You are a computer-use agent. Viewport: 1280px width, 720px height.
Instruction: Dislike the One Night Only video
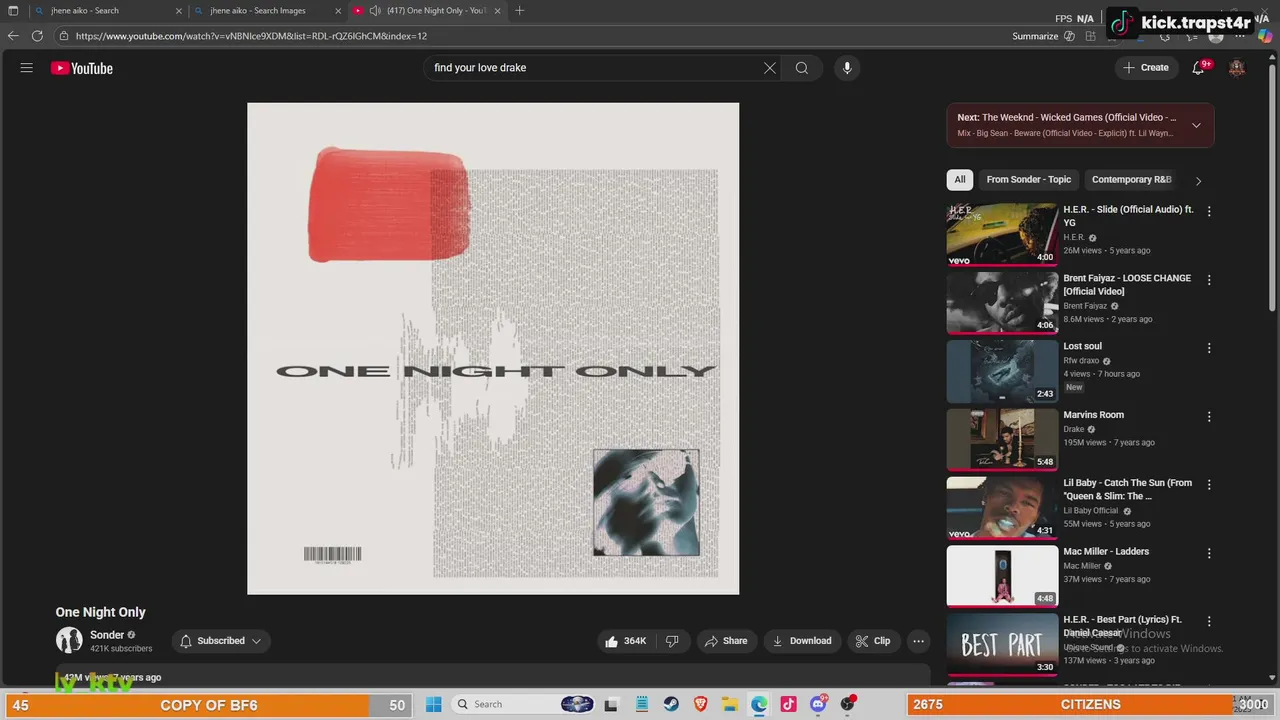673,641
